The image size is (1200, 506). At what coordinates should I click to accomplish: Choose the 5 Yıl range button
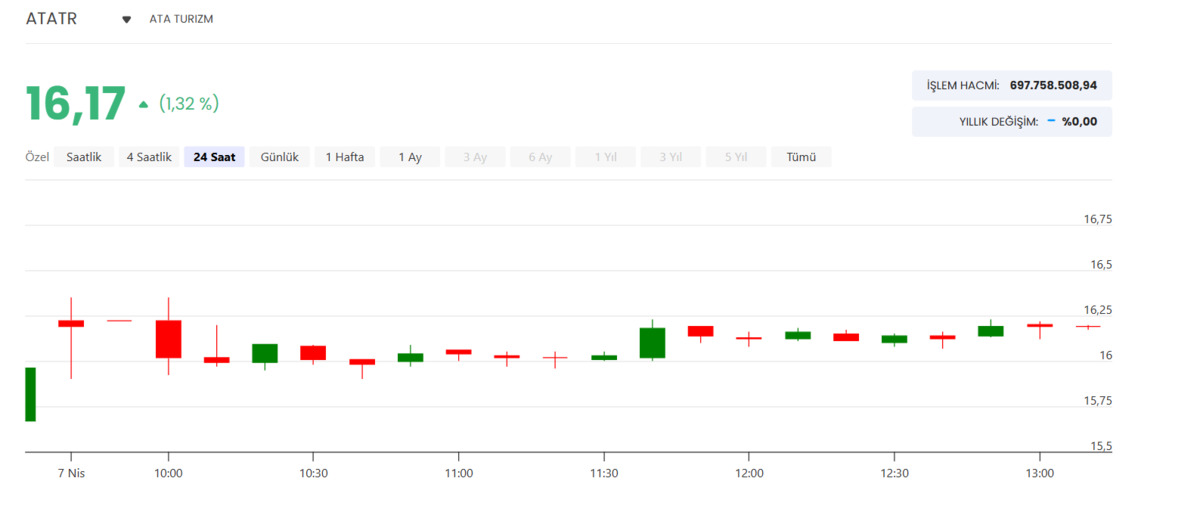[735, 157]
